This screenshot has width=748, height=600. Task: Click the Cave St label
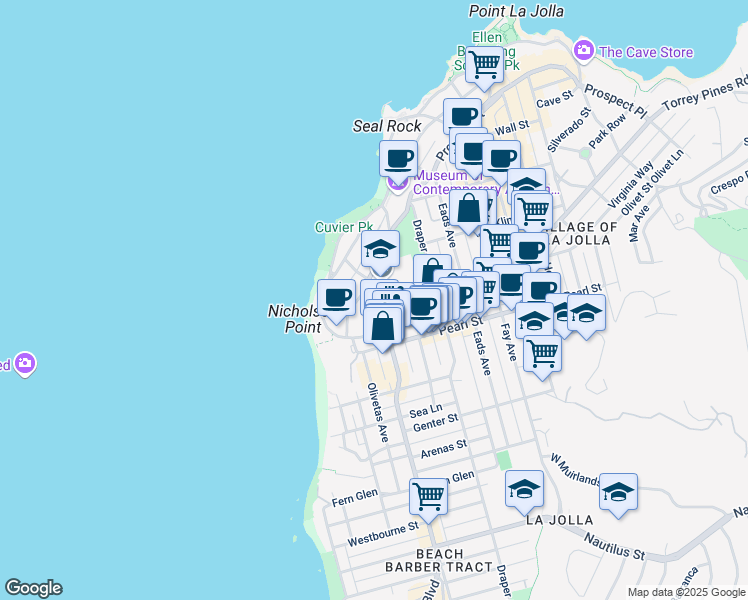[554, 99]
